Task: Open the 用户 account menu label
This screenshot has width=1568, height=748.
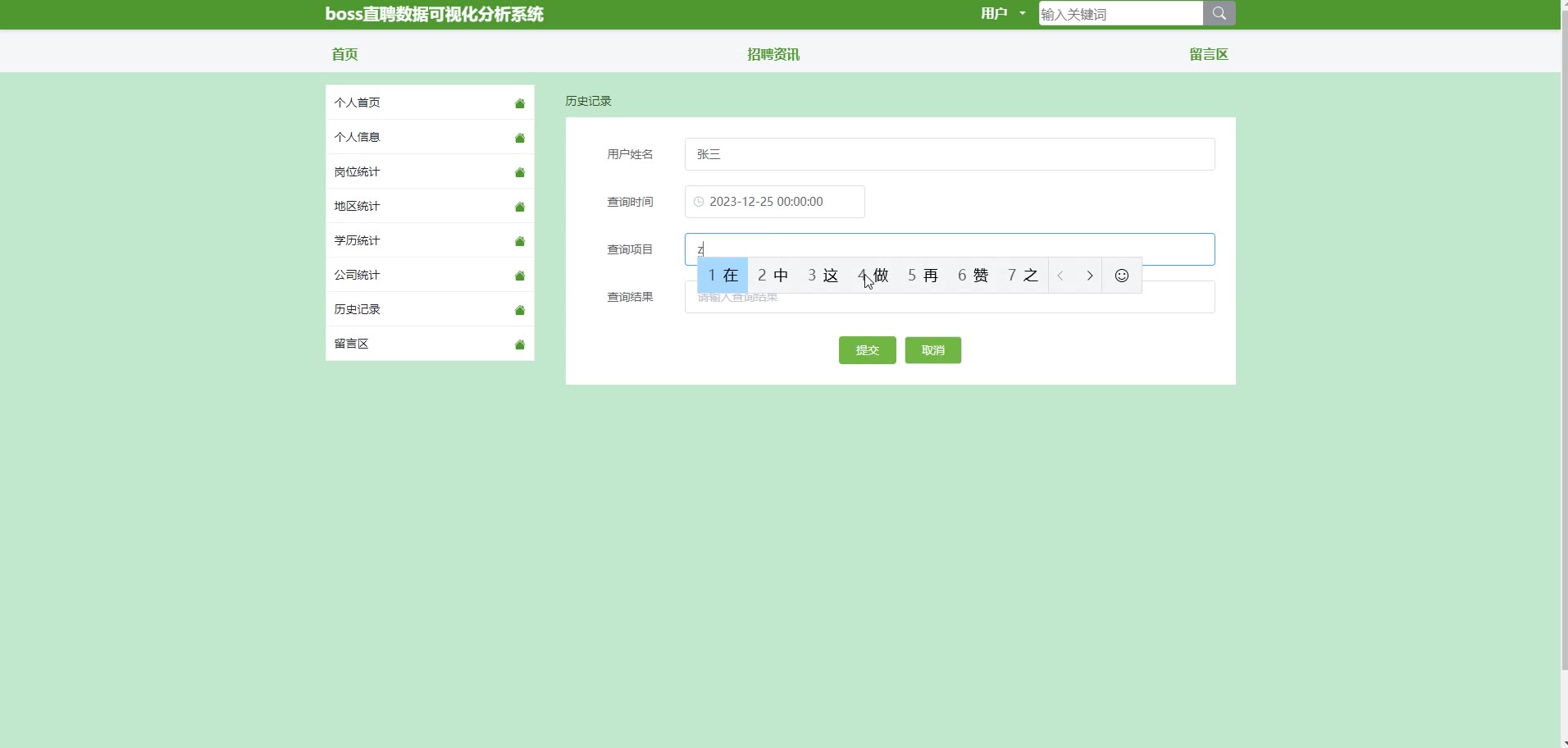Action: point(994,13)
